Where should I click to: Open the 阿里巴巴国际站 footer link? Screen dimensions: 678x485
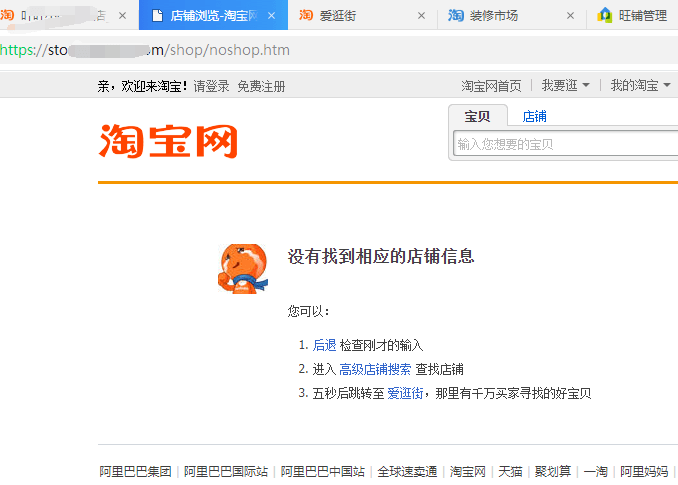(x=226, y=471)
